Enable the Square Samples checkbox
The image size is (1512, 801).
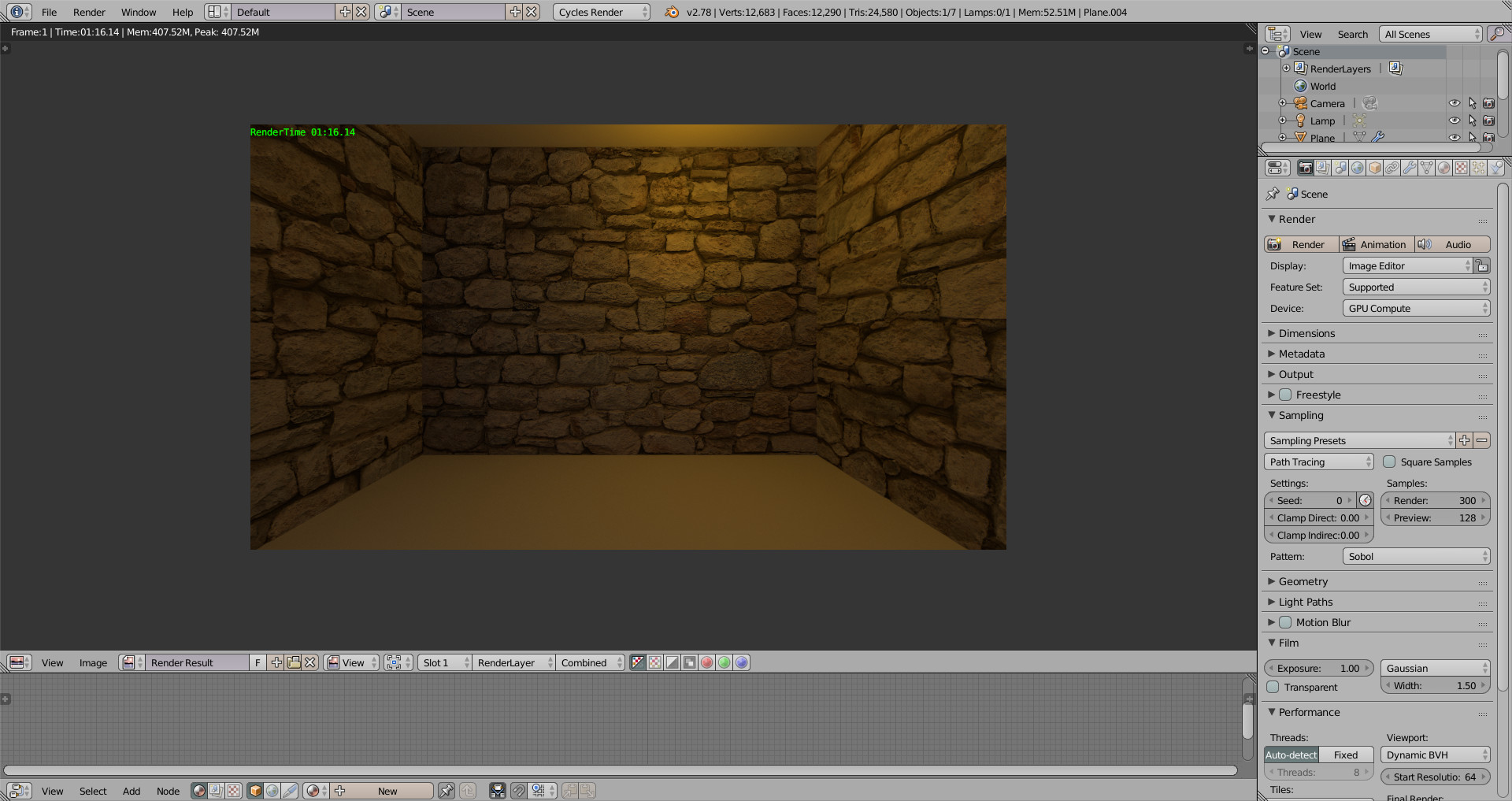pyautogui.click(x=1389, y=462)
